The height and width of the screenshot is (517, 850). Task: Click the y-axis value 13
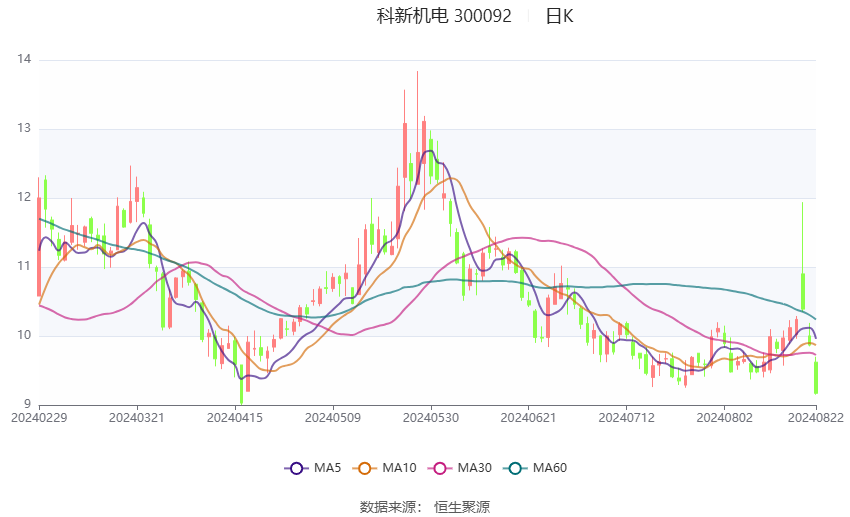[x=24, y=128]
